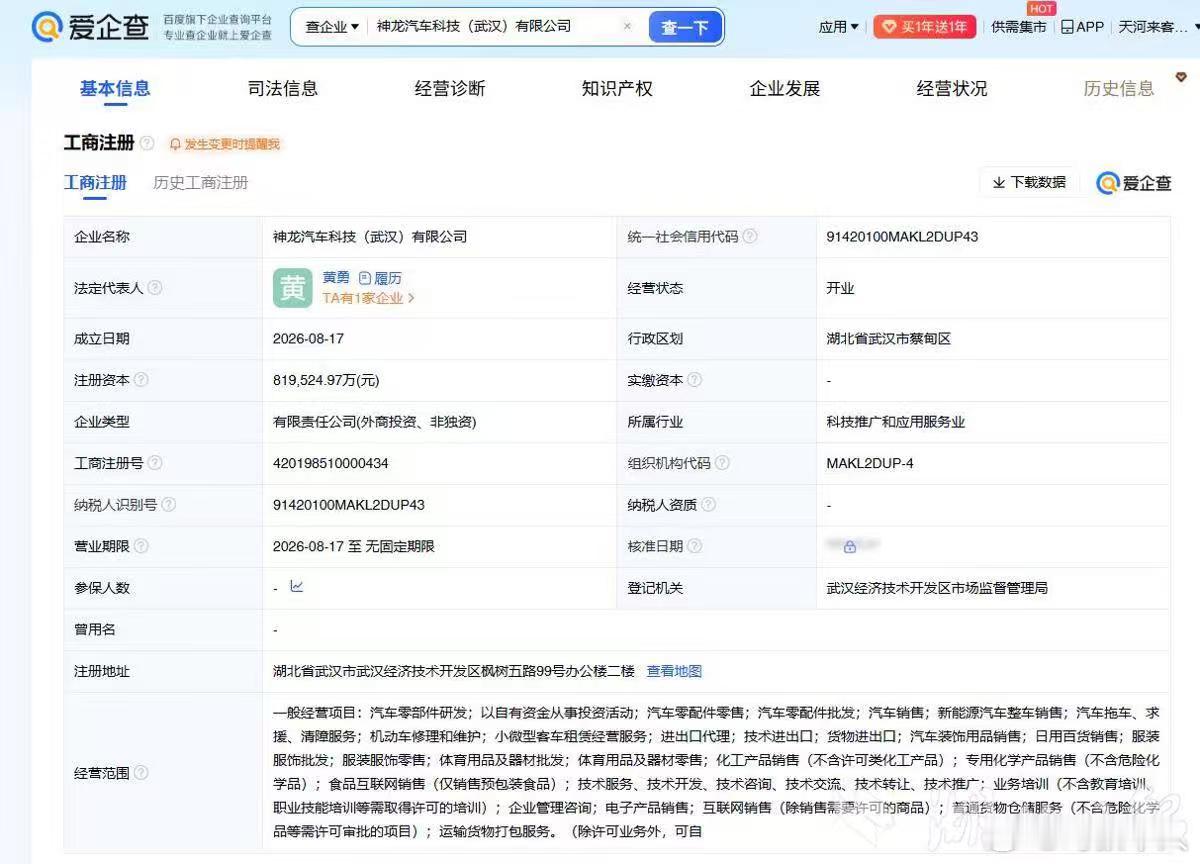Click the 下载数据 download button
Image resolution: width=1200 pixels, height=864 pixels.
[1029, 182]
